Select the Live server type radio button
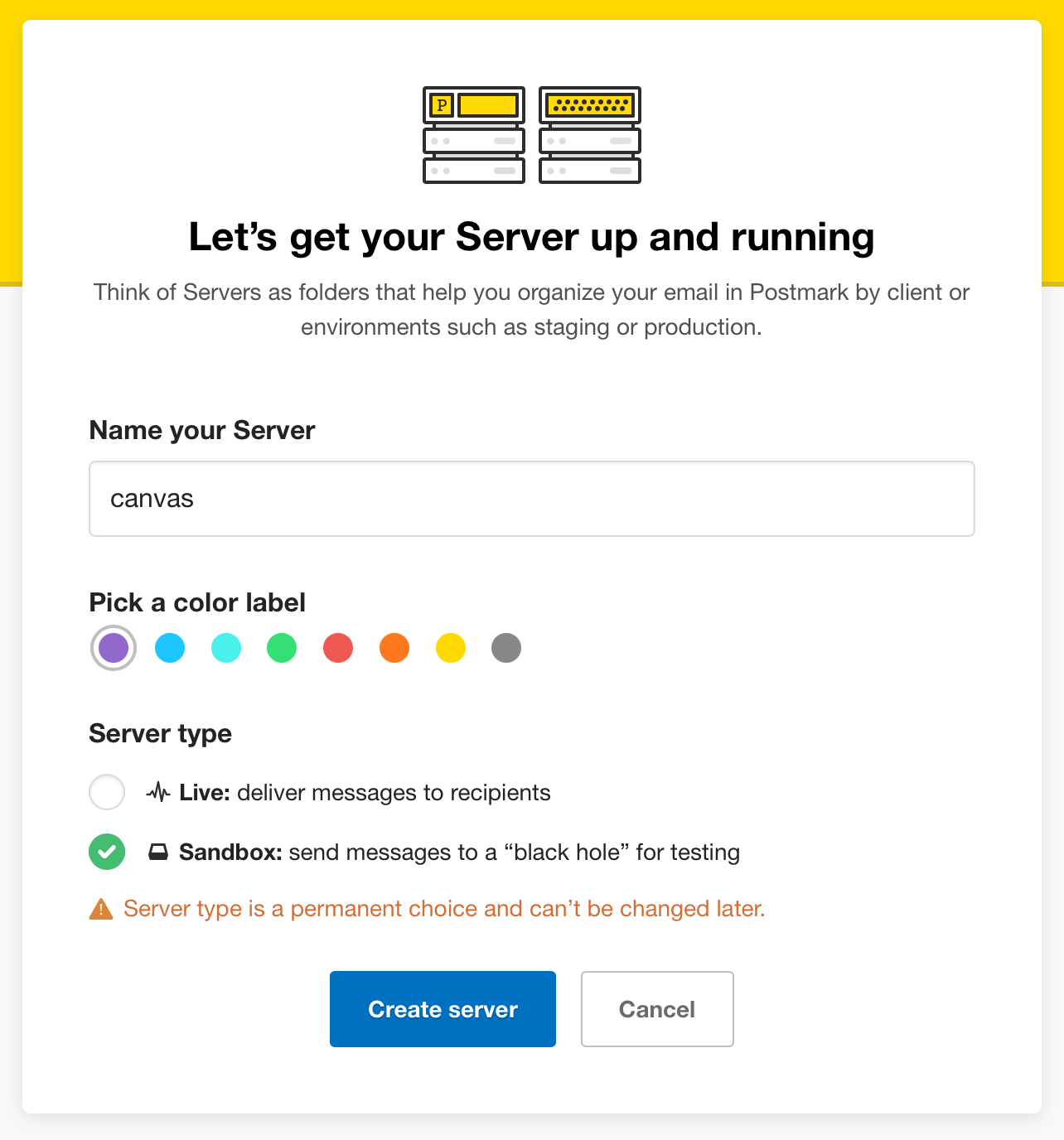Image resolution: width=1064 pixels, height=1140 pixels. click(x=106, y=792)
